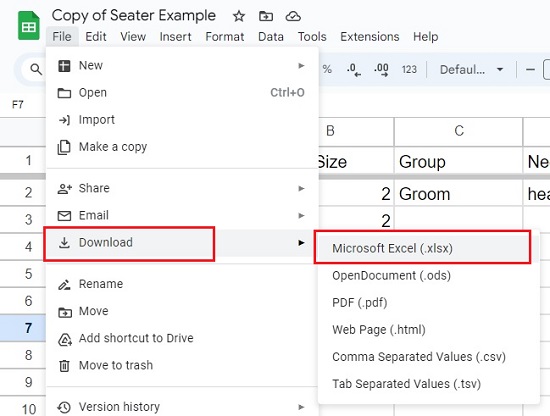This screenshot has height=416, width=550.
Task: Select row 5 header
Action: tap(23, 274)
